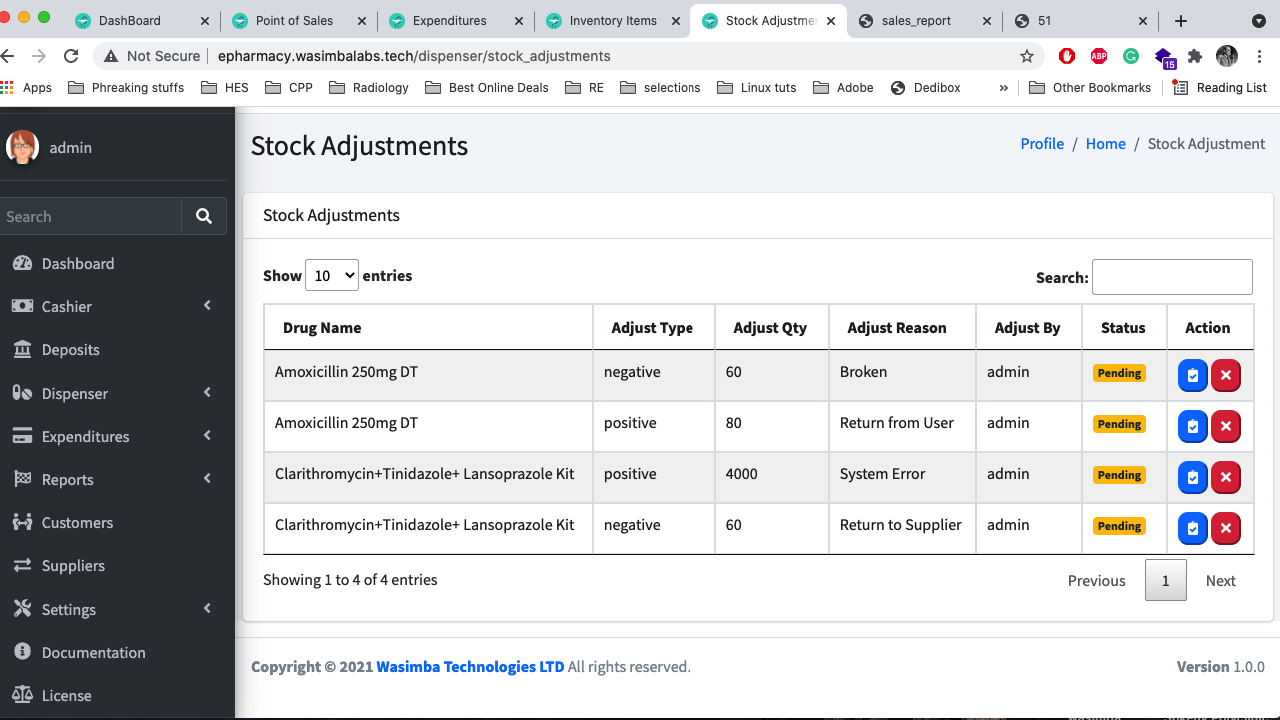This screenshot has width=1280, height=720.
Task: Reject the Return from User adjustment
Action: [1226, 427]
